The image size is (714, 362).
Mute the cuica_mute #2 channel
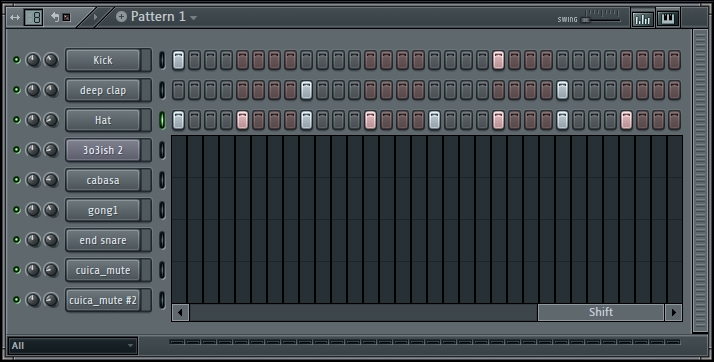pos(17,300)
